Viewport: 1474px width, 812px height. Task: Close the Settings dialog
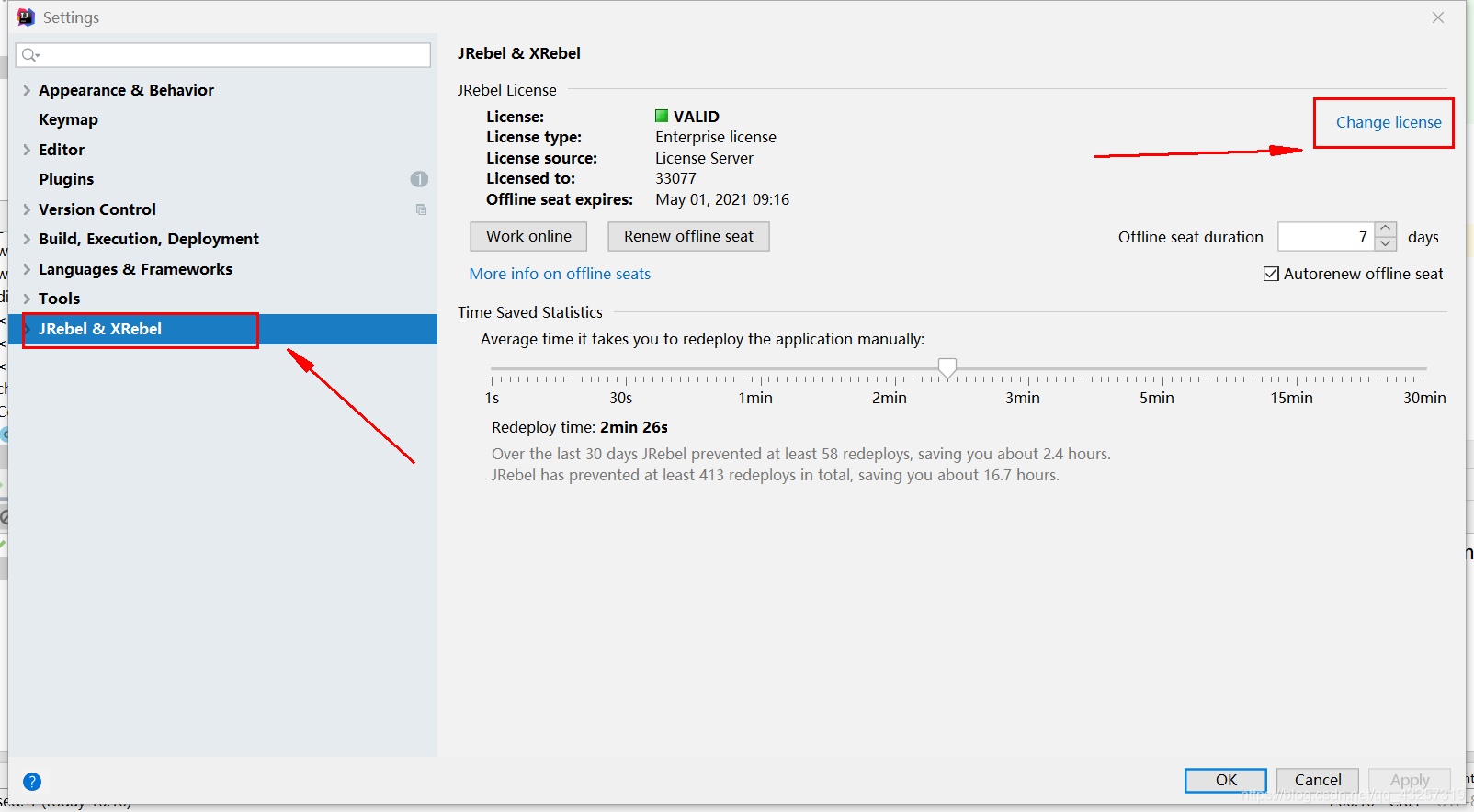[1438, 17]
